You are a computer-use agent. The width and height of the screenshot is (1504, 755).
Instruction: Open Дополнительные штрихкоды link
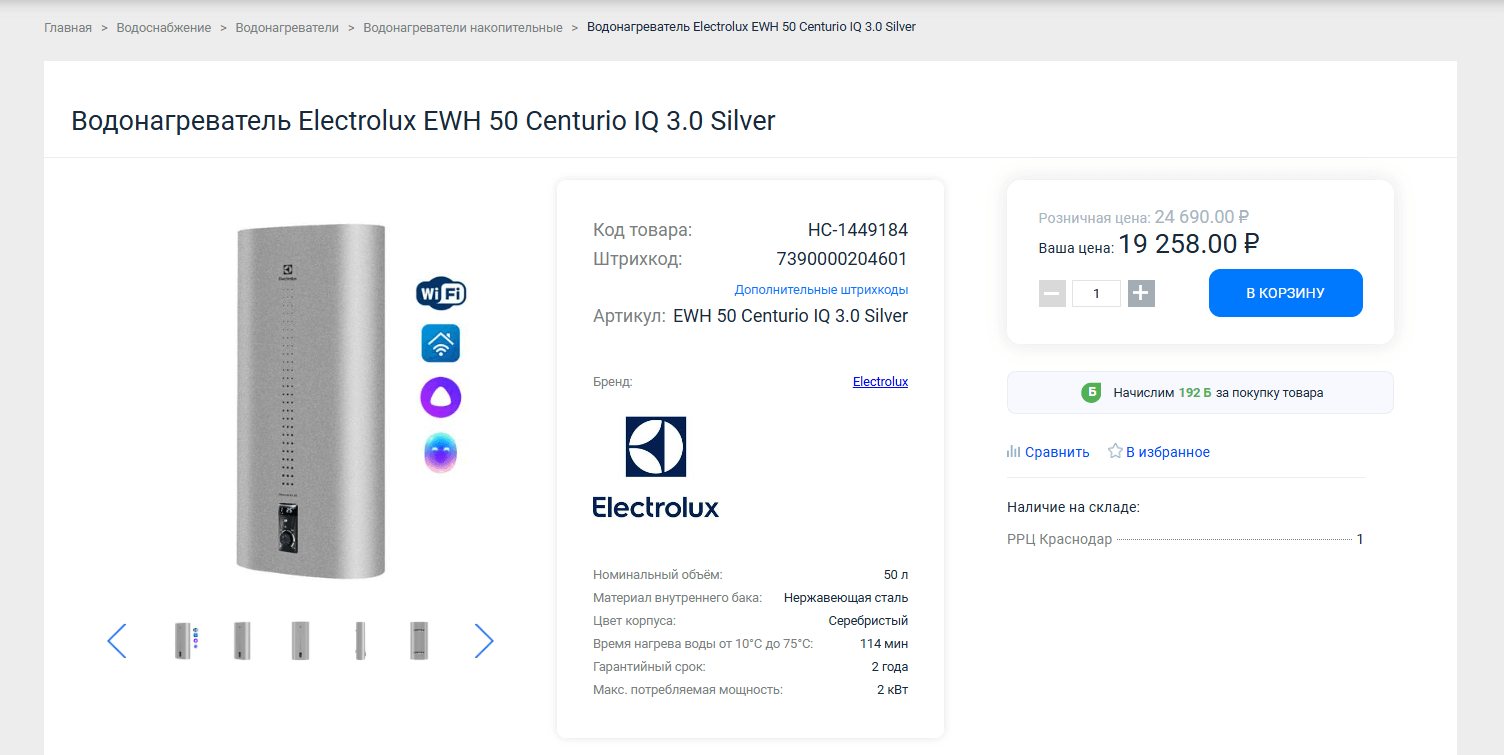(x=821, y=290)
